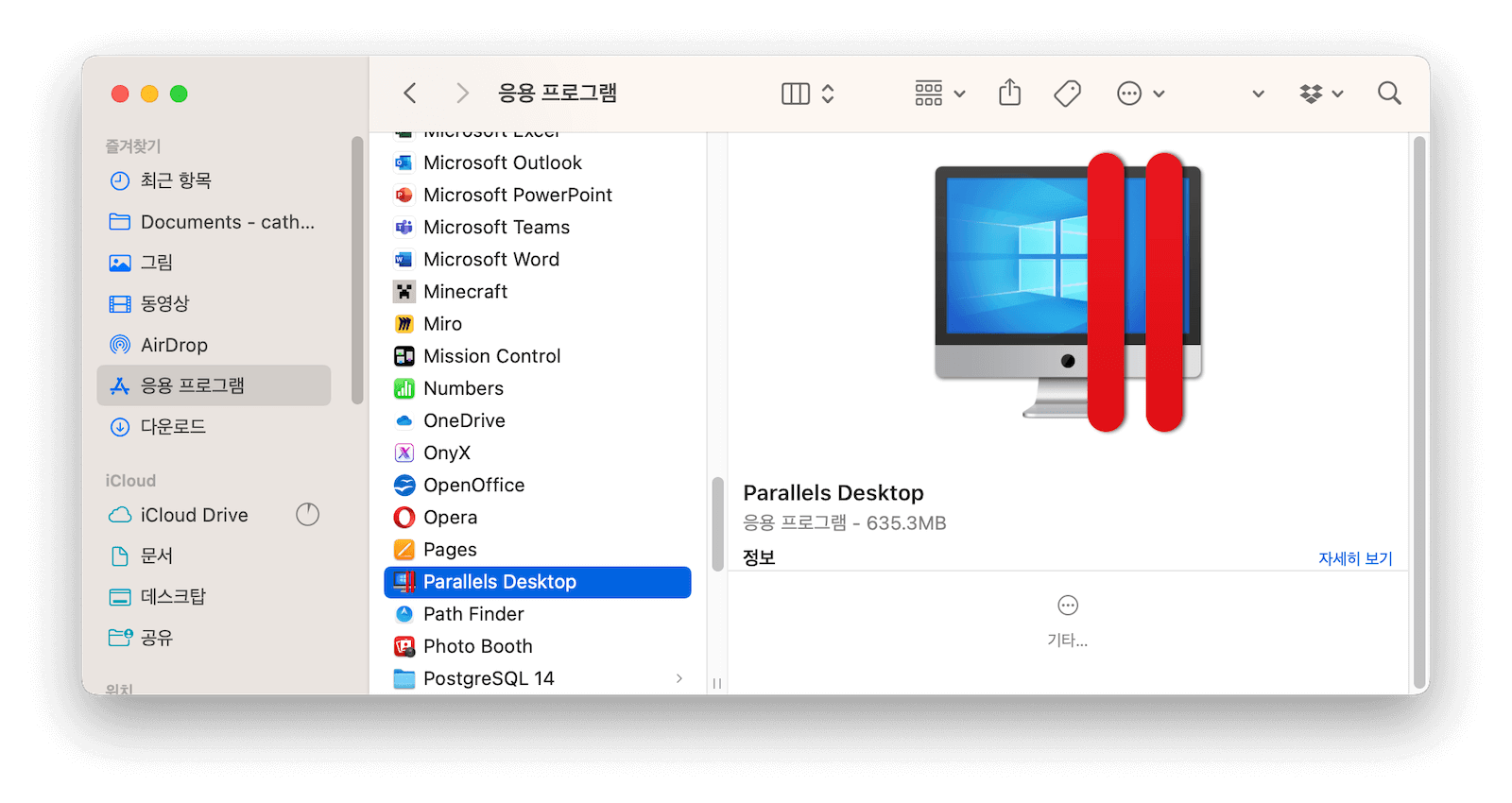Open the view mode up-down arrows
This screenshot has width=1512, height=803.
pos(828,94)
